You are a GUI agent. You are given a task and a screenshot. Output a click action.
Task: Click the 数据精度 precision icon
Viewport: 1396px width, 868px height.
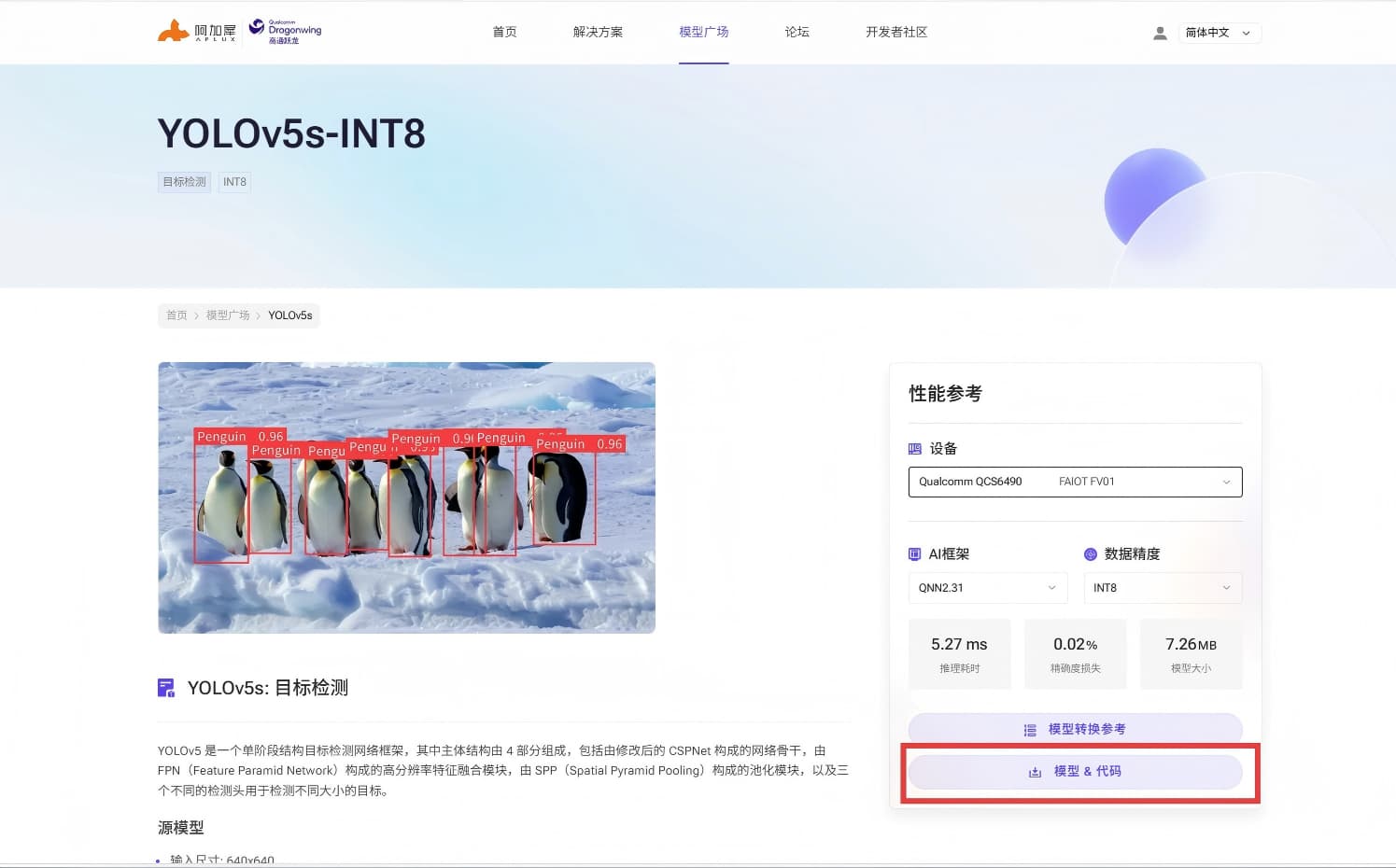coord(1090,554)
